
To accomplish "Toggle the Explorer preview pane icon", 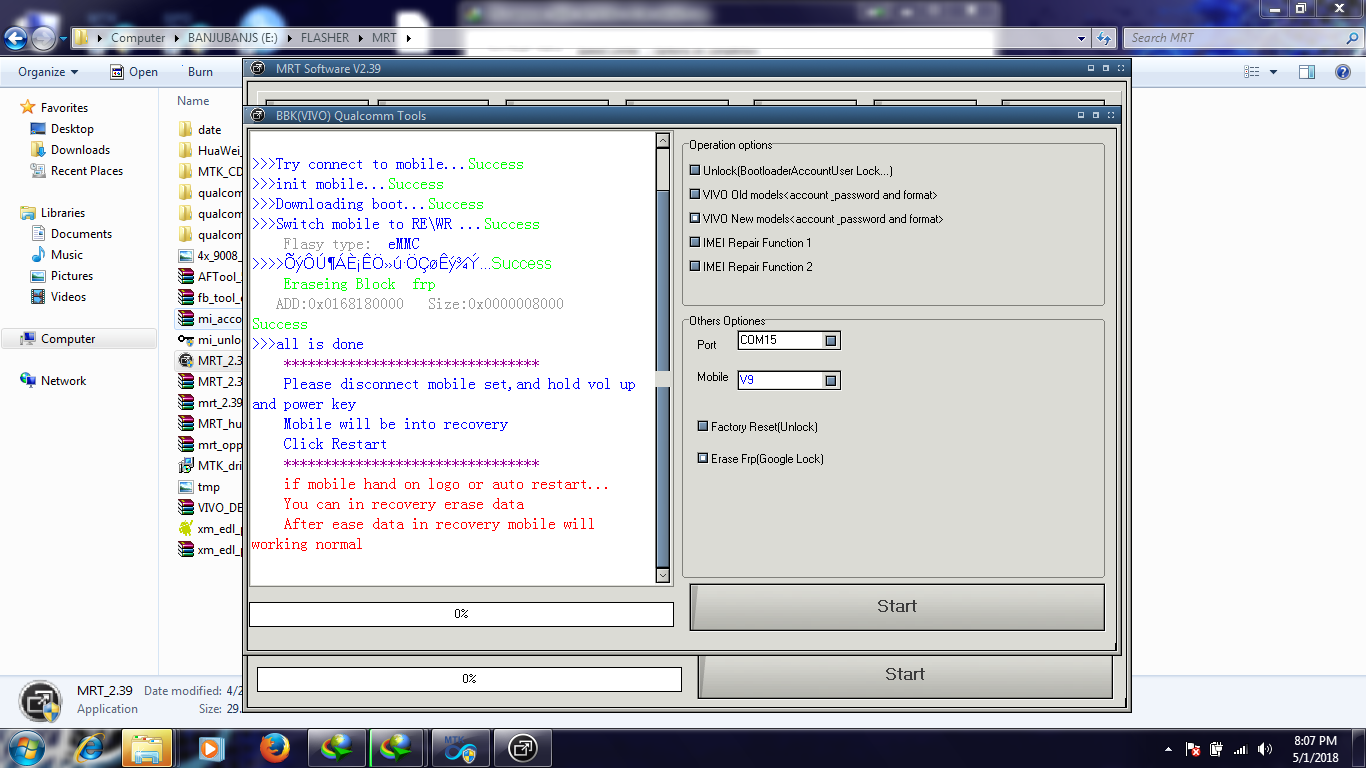I will pyautogui.click(x=1307, y=72).
